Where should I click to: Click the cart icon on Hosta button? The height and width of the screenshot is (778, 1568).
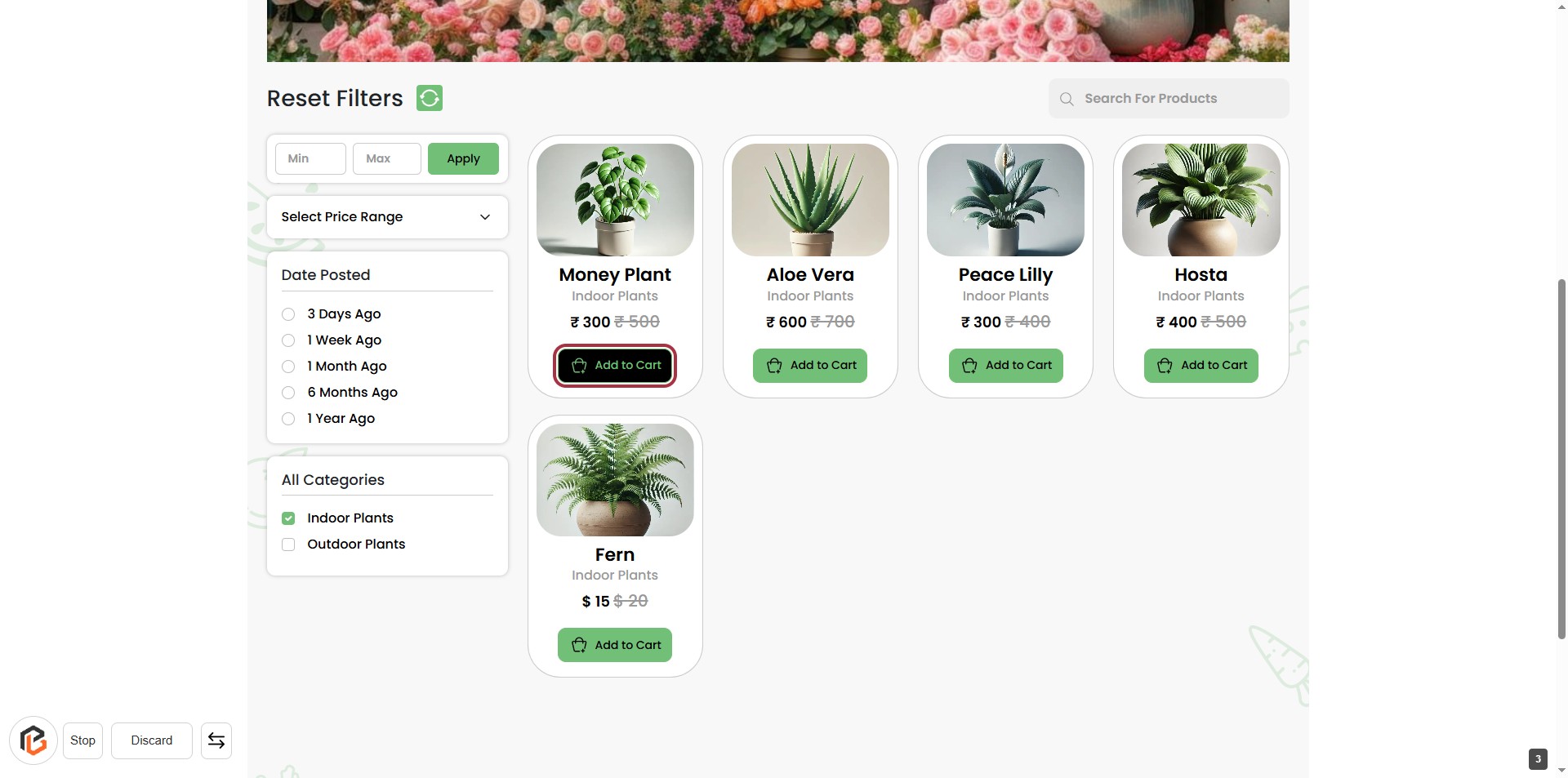pyautogui.click(x=1165, y=366)
